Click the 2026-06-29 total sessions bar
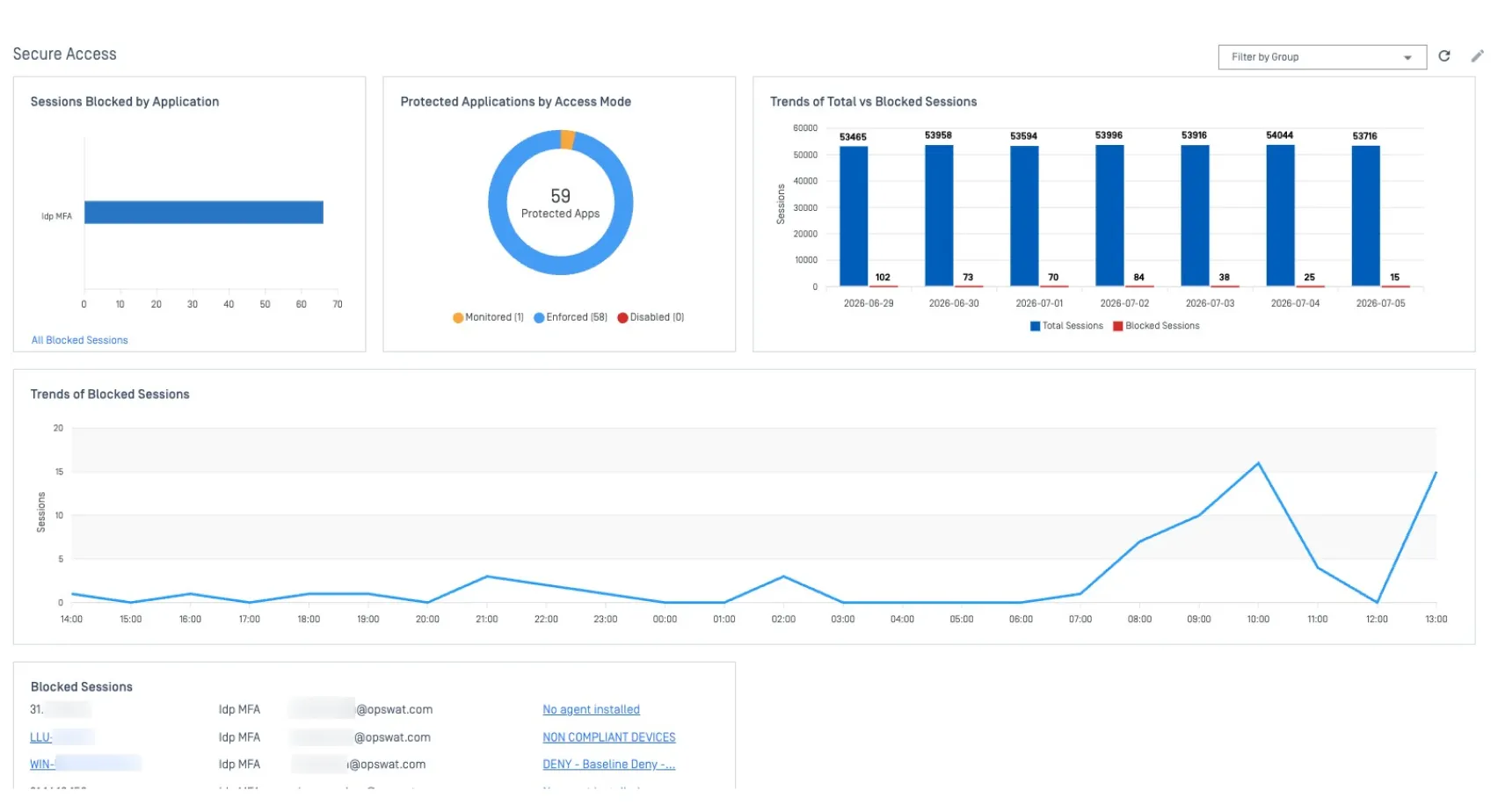This screenshot has height=812, width=1498. [x=854, y=216]
